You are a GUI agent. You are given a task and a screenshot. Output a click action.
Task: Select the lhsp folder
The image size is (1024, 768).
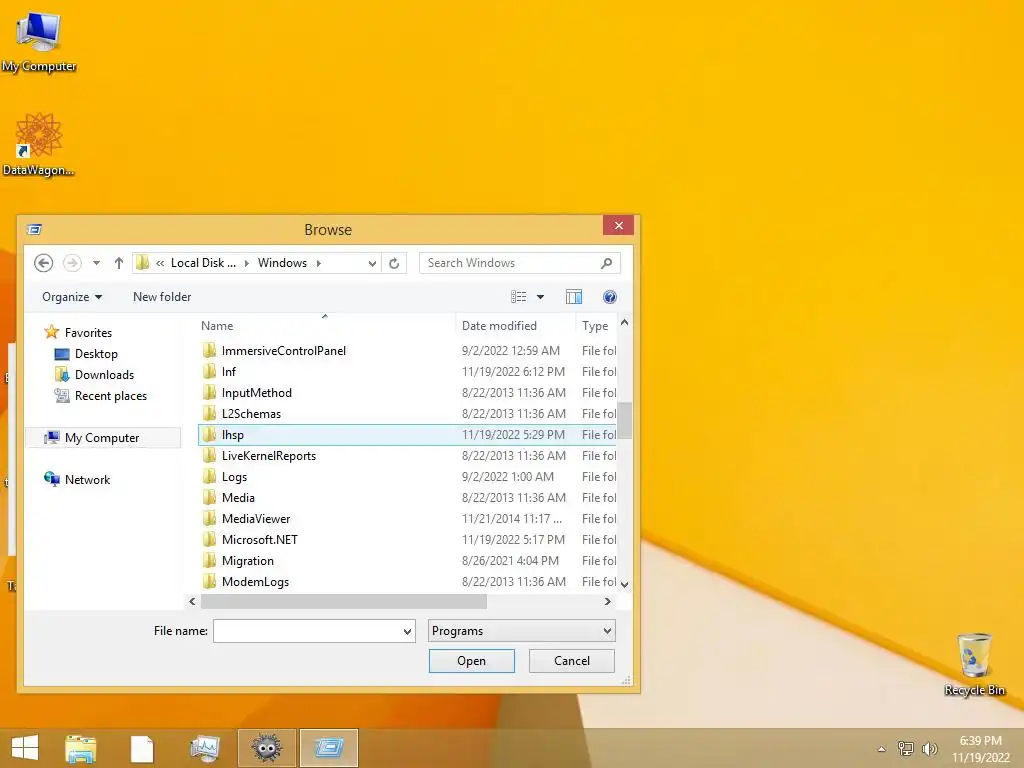point(408,434)
